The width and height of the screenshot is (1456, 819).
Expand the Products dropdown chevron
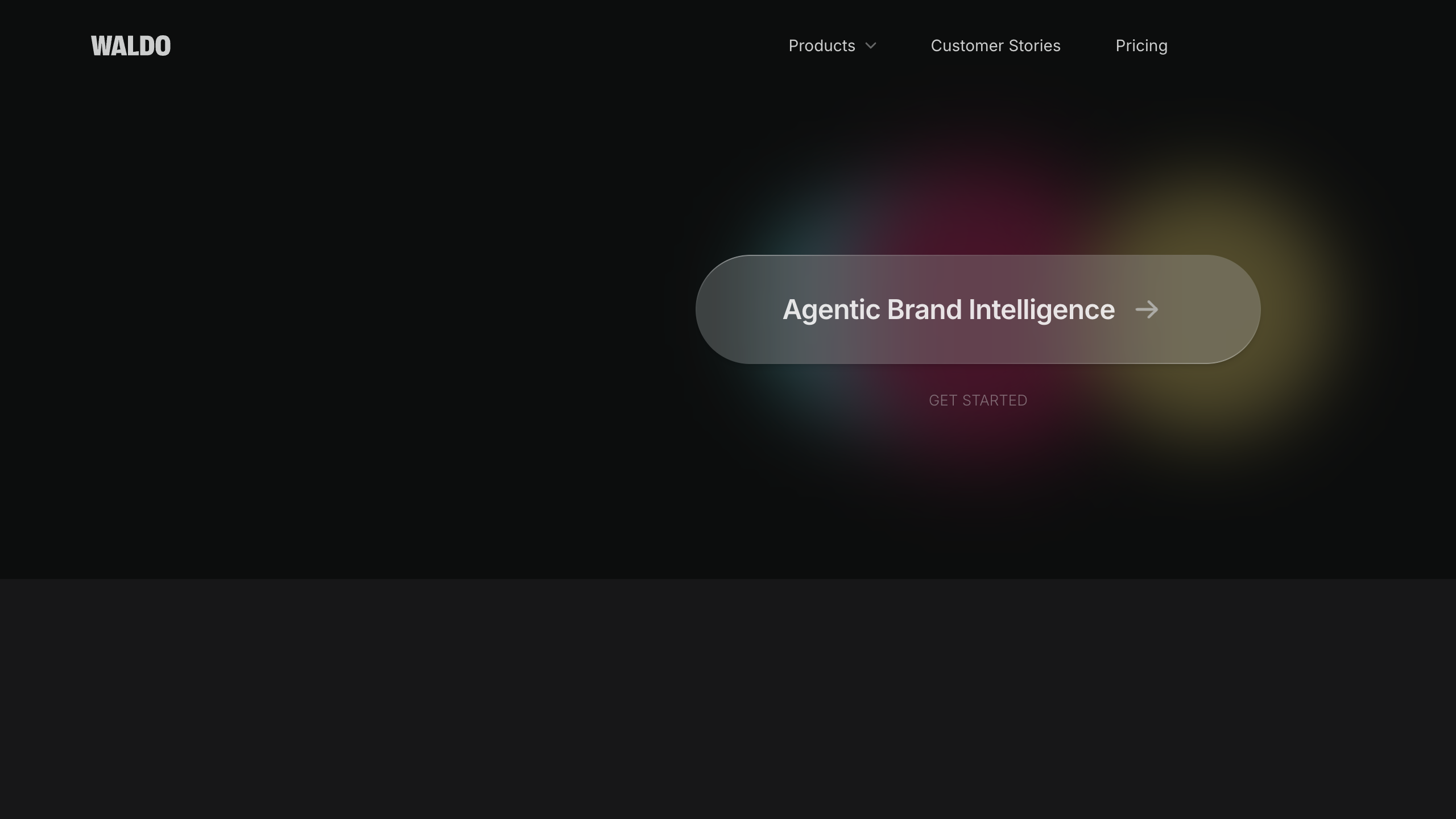point(870,46)
